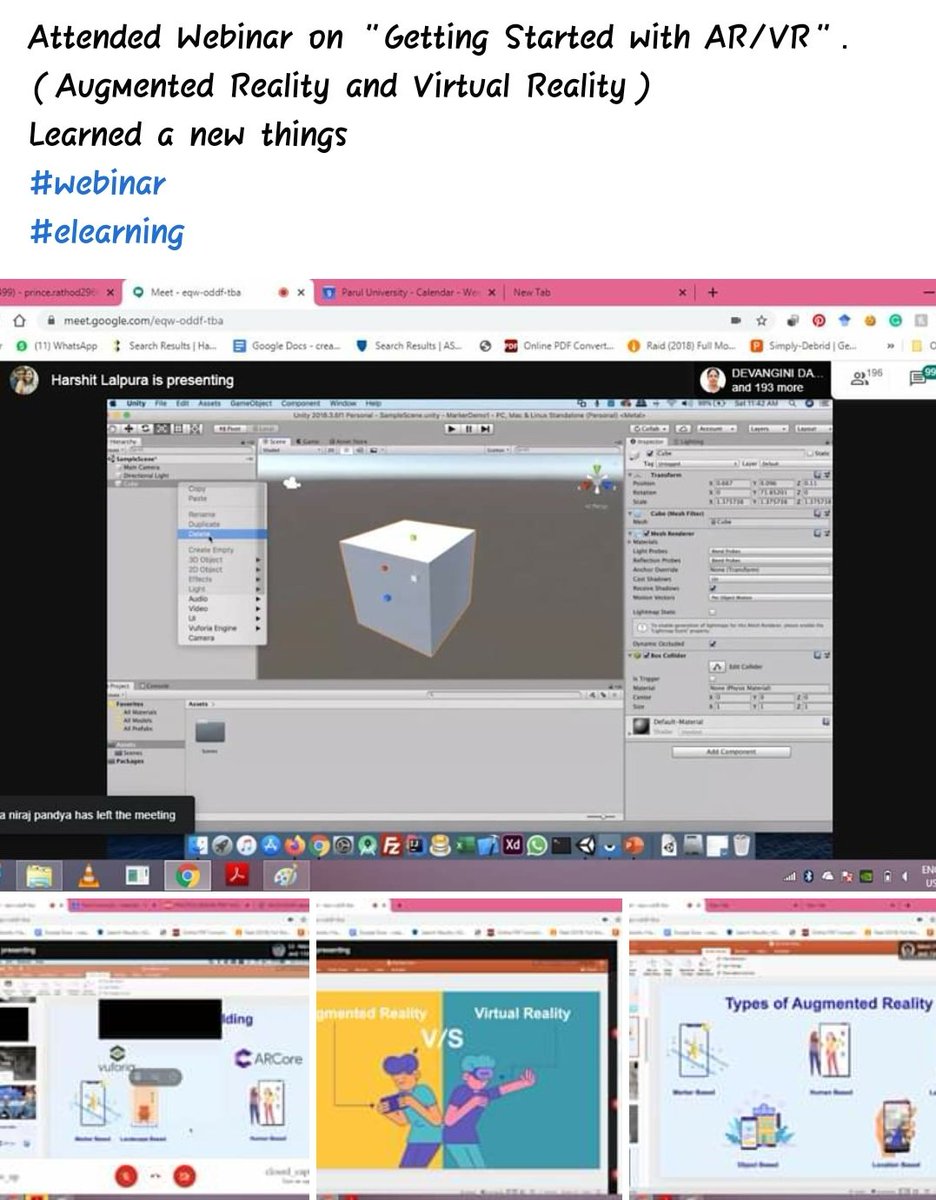The width and height of the screenshot is (936, 1200).
Task: Open the Online PDF Converter bookmark
Action: pos(557,346)
